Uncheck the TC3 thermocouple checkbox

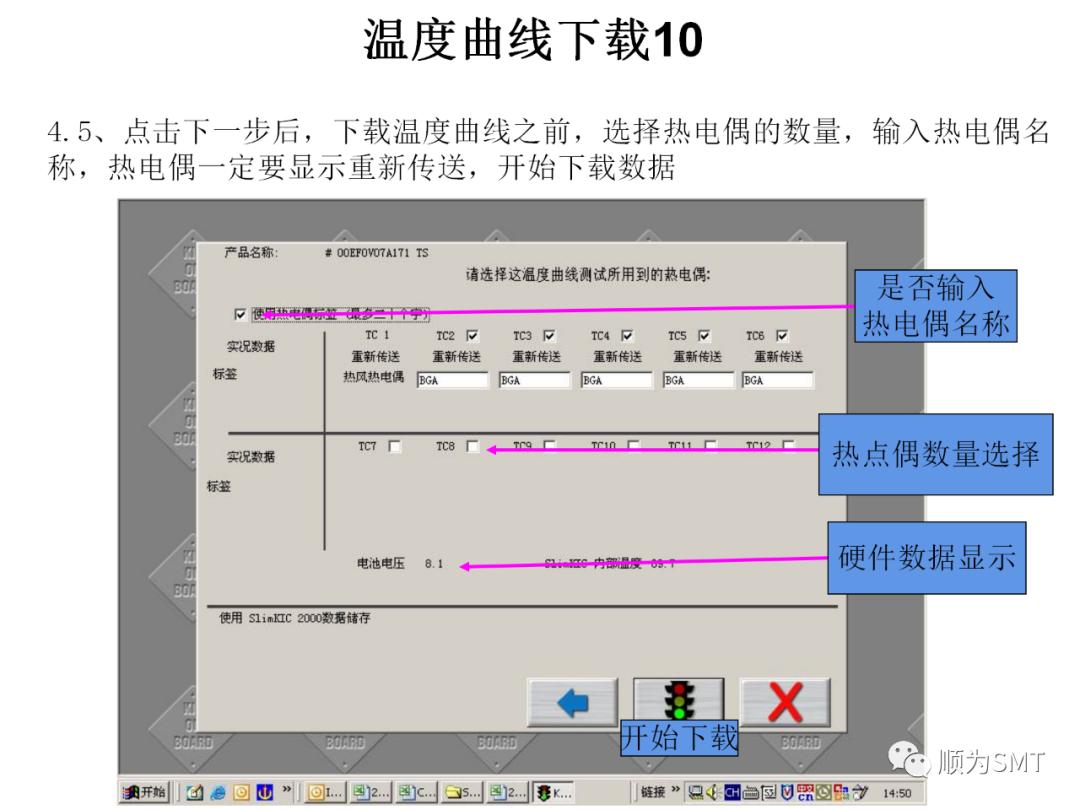click(x=549, y=335)
